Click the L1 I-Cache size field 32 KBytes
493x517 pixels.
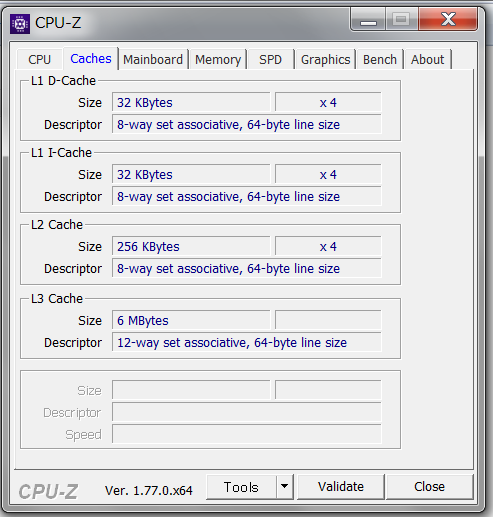pyautogui.click(x=191, y=174)
